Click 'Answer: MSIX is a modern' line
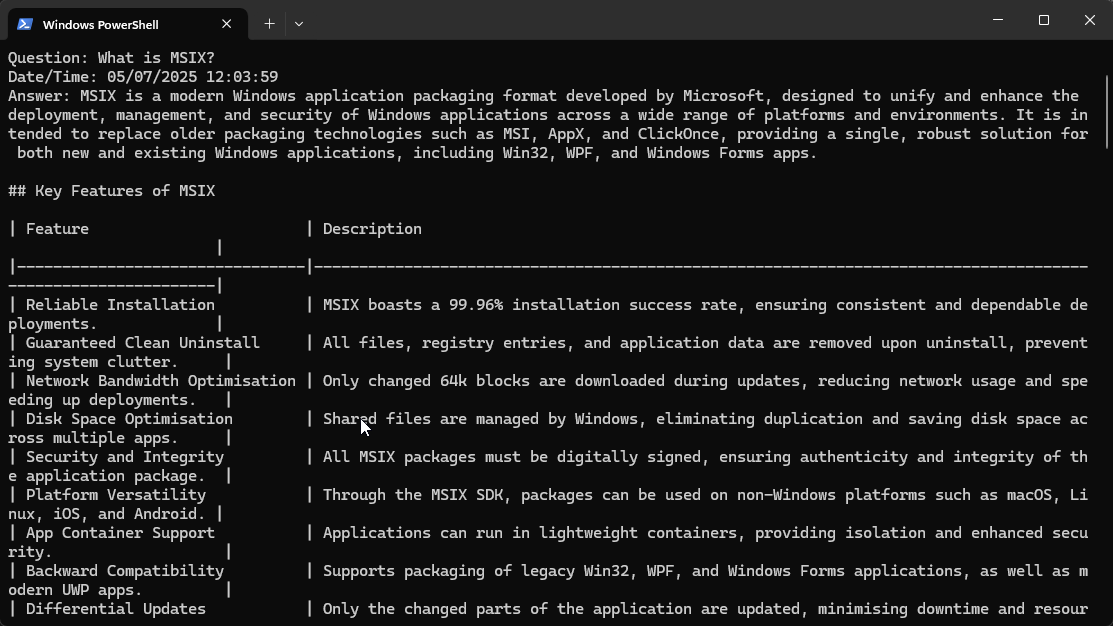Viewport: 1113px width, 626px height. click(544, 96)
